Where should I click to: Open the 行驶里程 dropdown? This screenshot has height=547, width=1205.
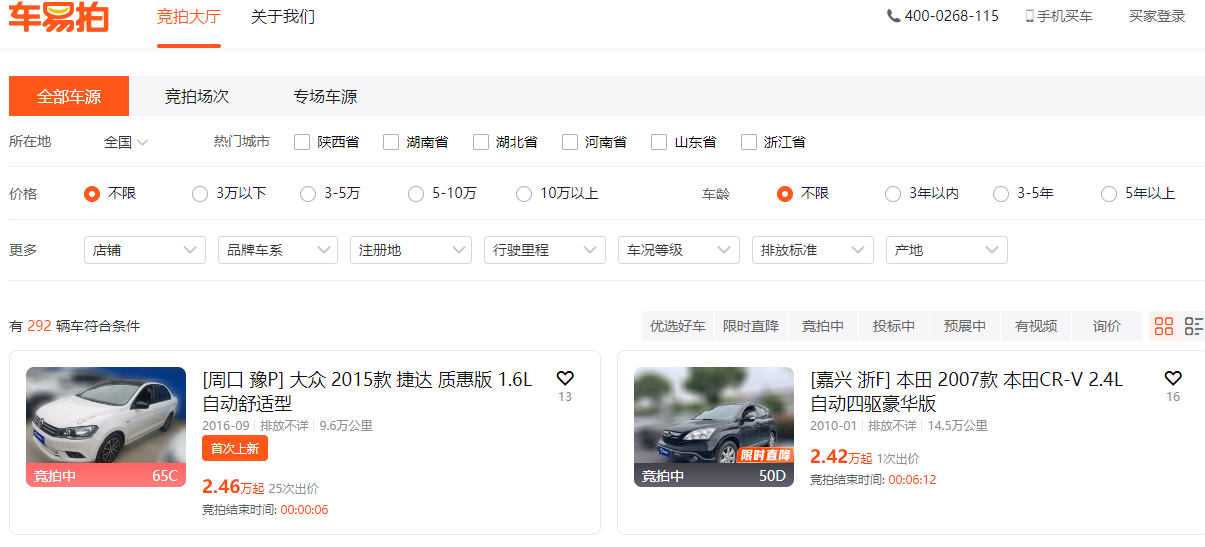[545, 250]
